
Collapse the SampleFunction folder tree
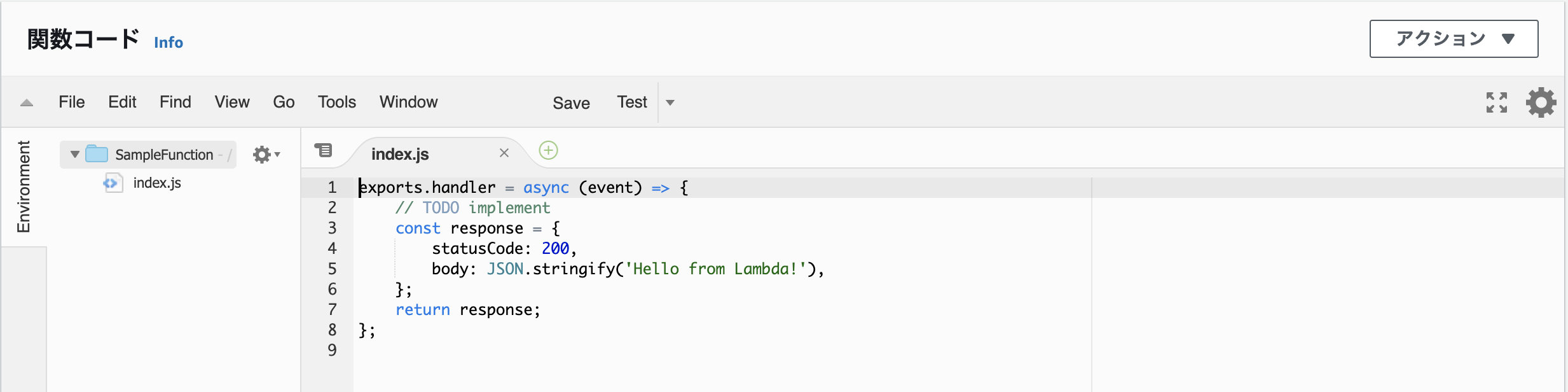[75, 155]
